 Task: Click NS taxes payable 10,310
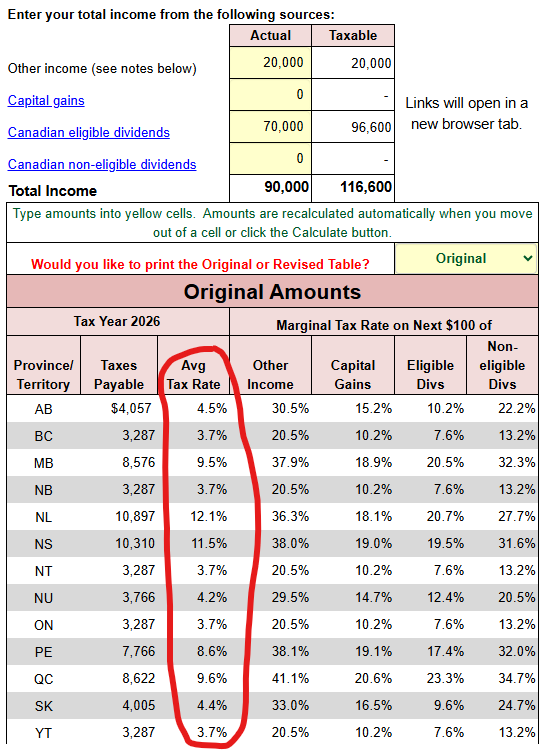(135, 543)
